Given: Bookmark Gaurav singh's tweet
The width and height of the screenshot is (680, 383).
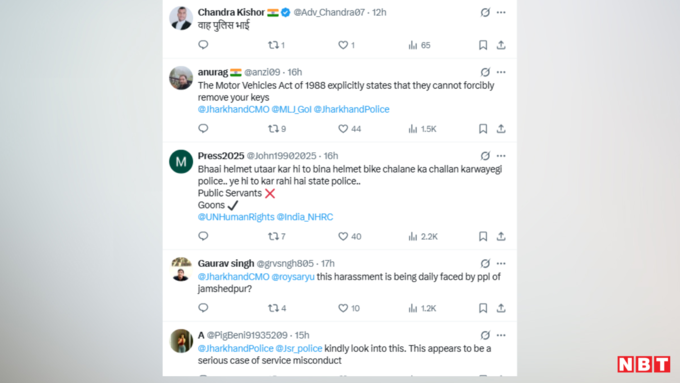Looking at the screenshot, I should pos(483,308).
